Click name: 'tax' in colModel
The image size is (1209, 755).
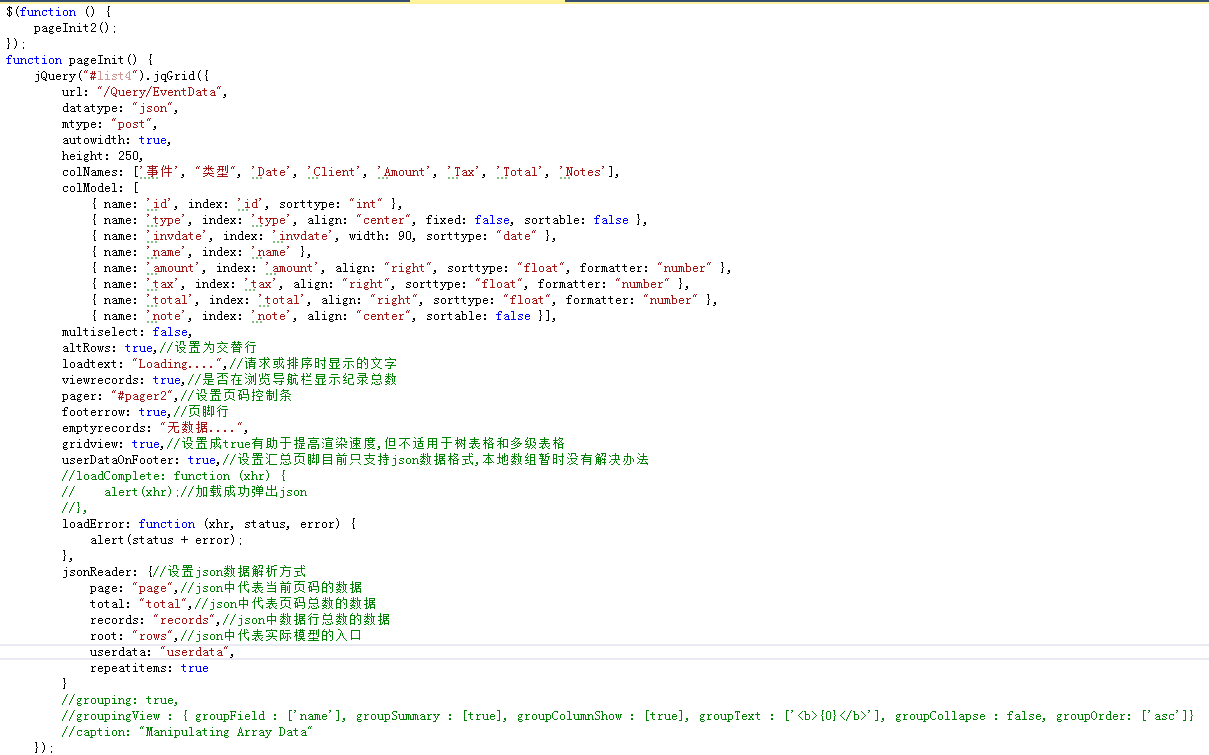142,284
